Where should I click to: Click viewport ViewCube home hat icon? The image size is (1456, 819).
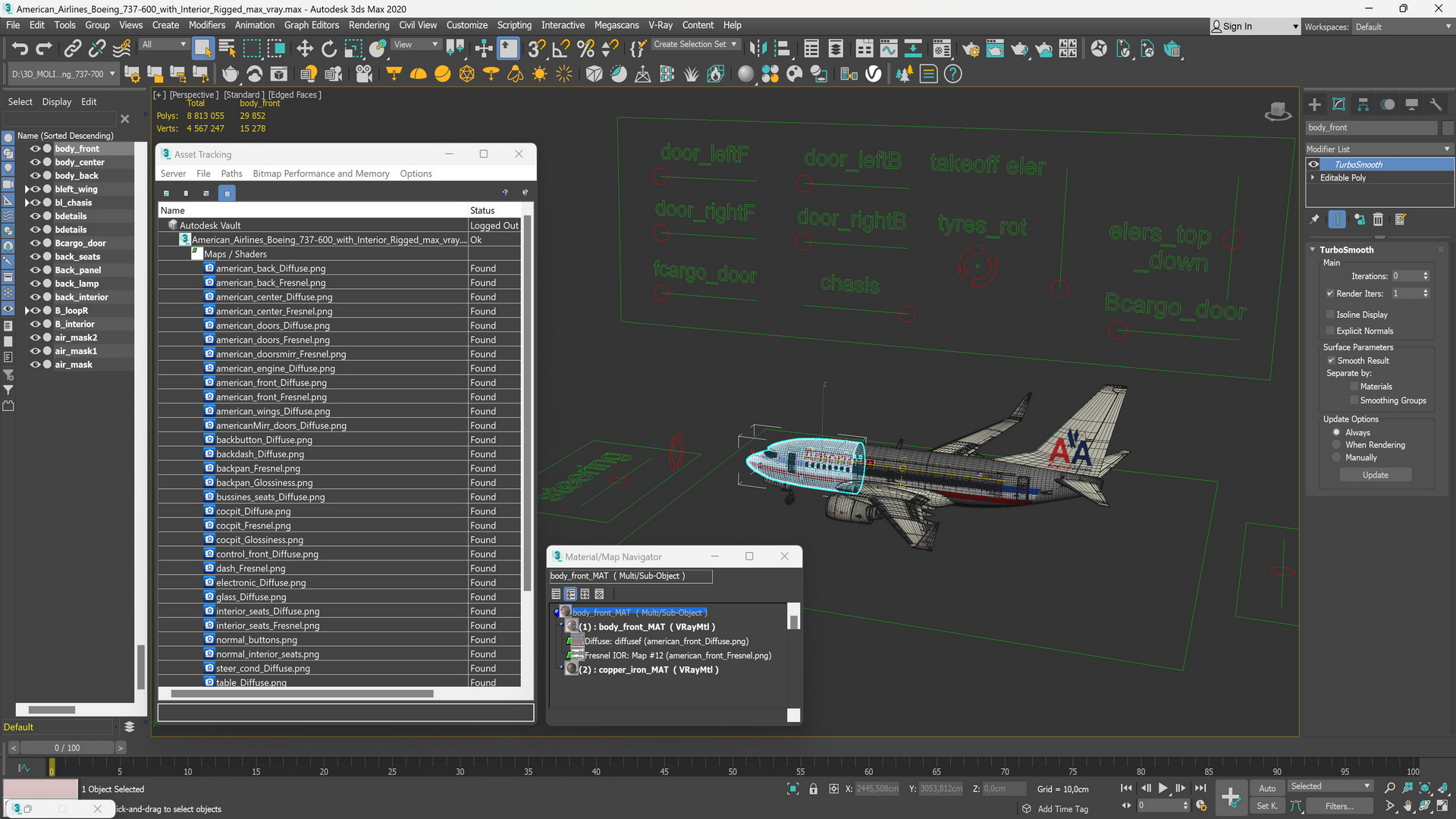pos(1278,111)
